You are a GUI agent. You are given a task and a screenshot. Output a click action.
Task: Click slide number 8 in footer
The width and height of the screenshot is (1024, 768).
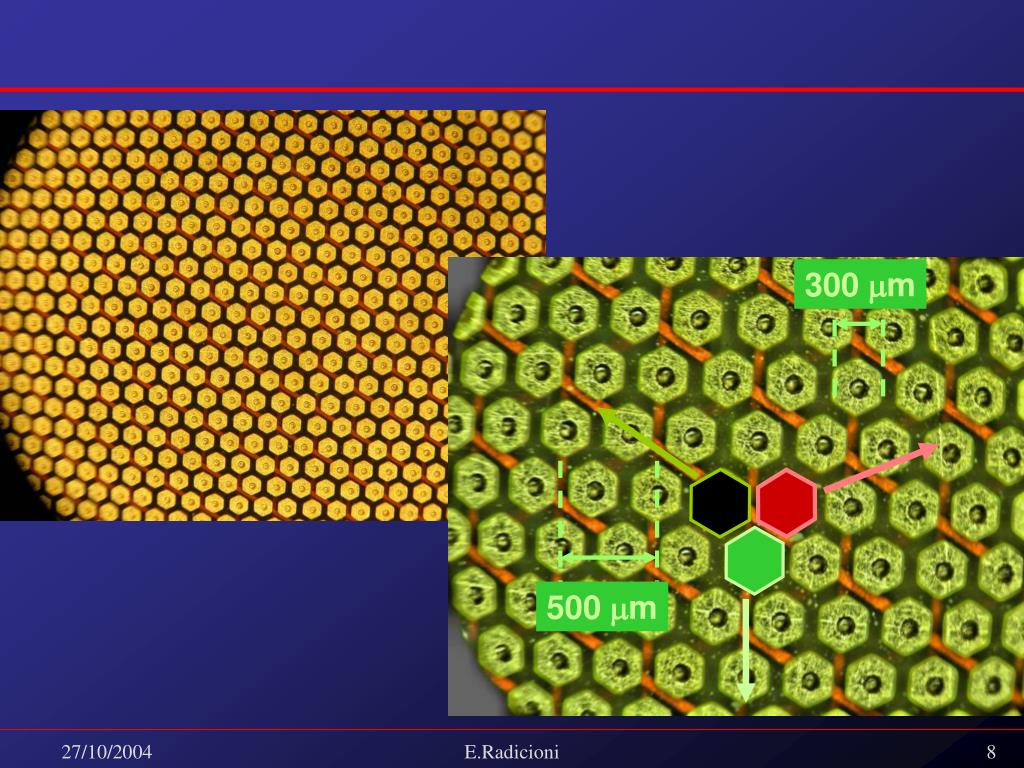(x=991, y=752)
